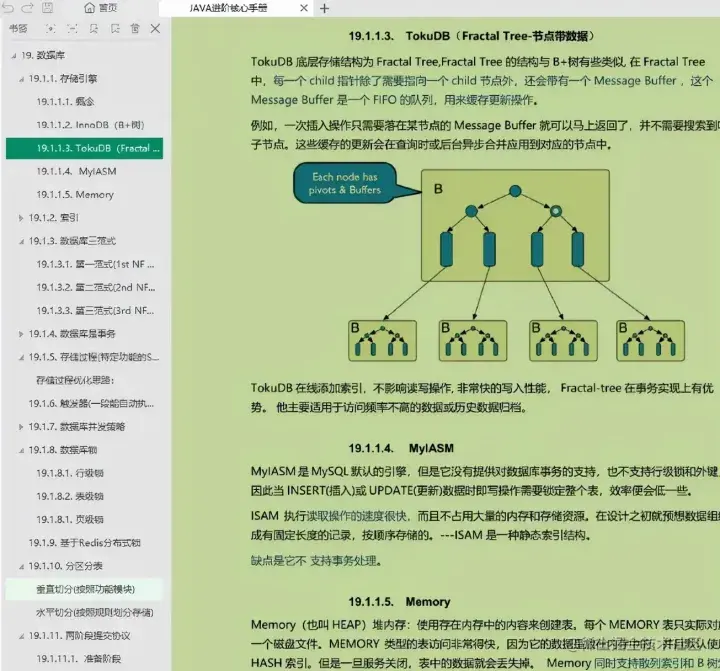
Task: Click delete bookmark trash icon
Action: coord(135,29)
